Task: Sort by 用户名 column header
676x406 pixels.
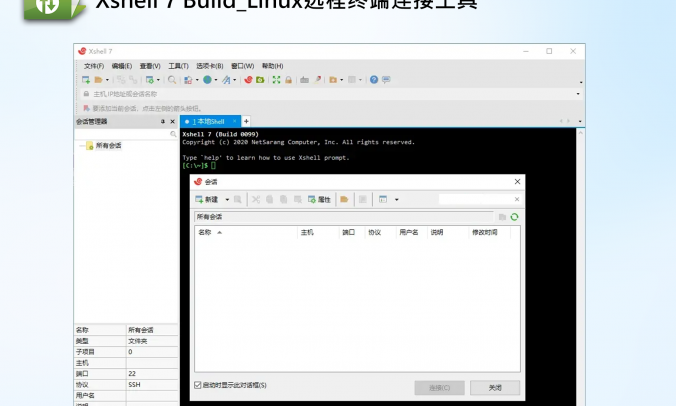Action: (x=412, y=232)
